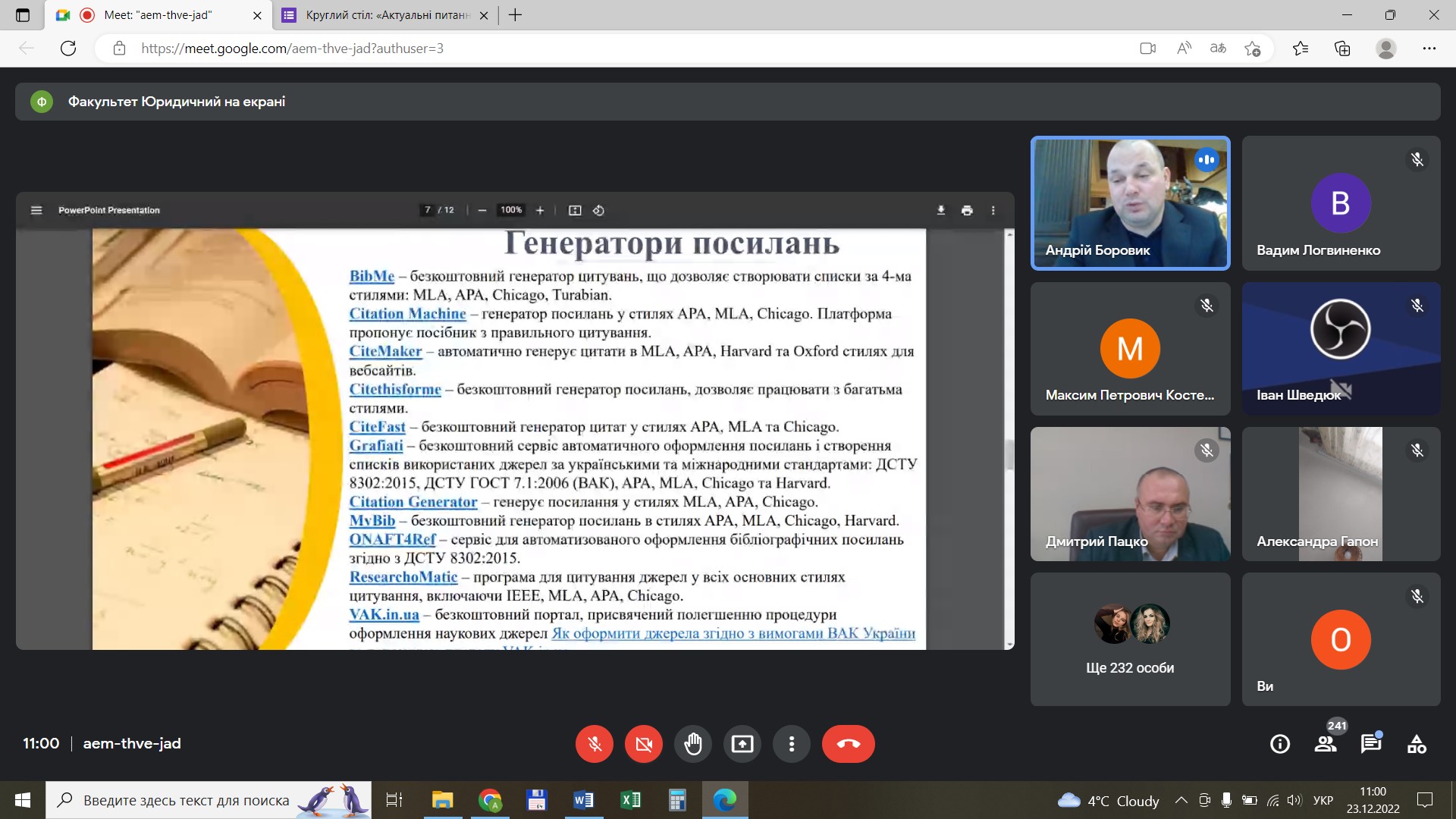This screenshot has height=819, width=1456.
Task: Open camera permission icon in address bar
Action: 1147,49
